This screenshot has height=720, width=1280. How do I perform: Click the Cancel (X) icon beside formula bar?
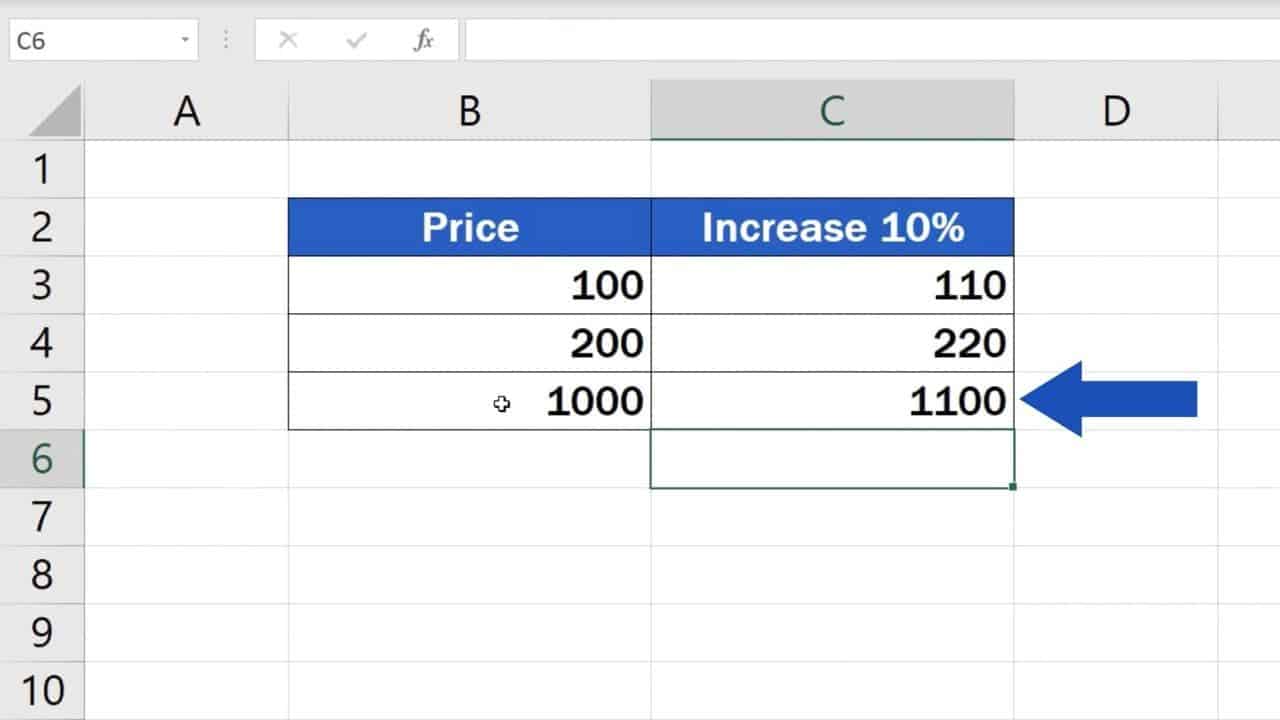coord(288,40)
